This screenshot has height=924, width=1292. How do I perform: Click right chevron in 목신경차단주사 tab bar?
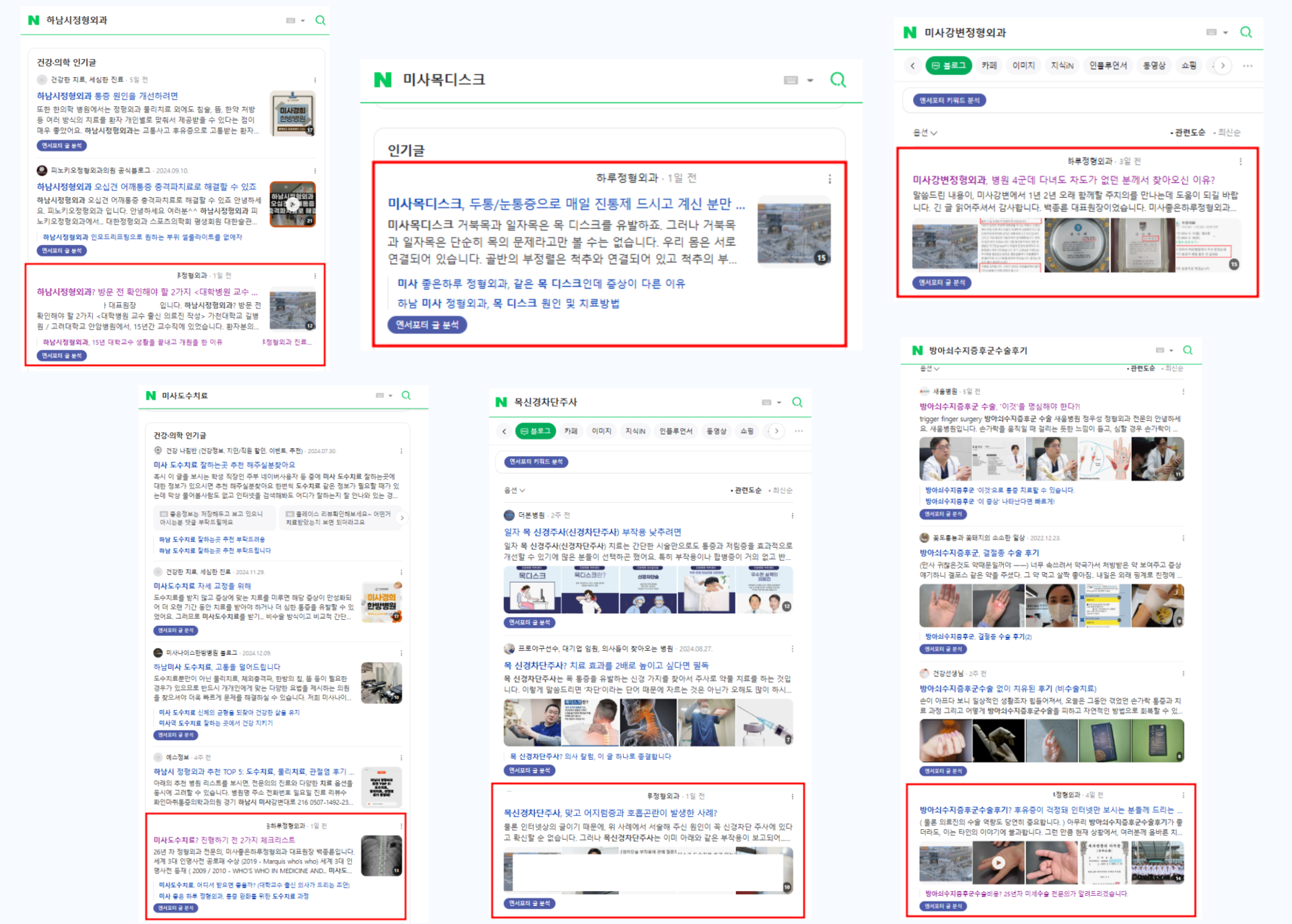pyautogui.click(x=777, y=431)
